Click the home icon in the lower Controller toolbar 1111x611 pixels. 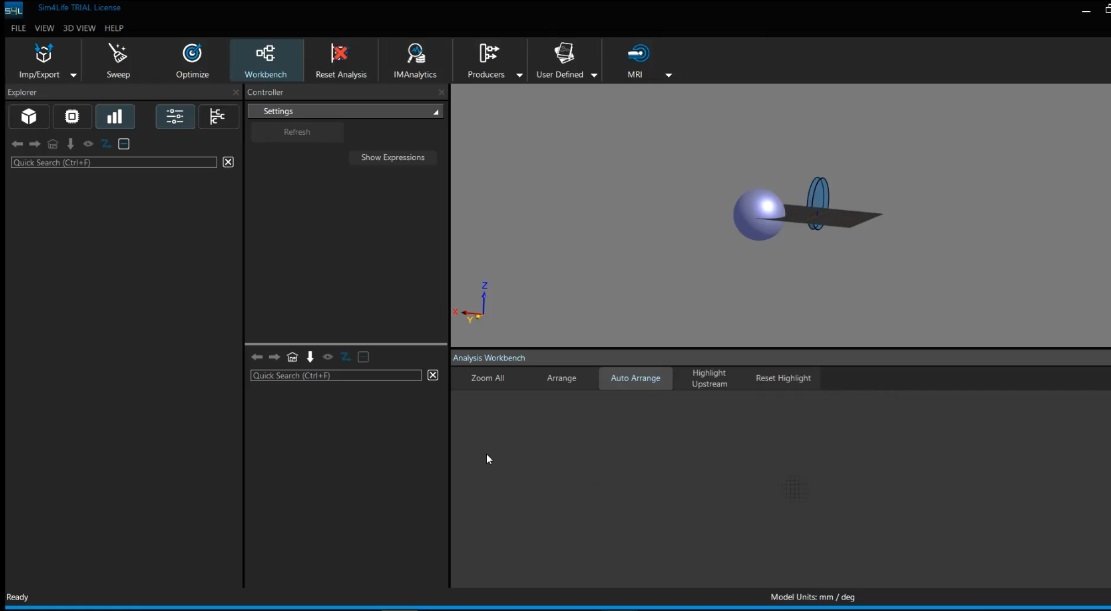[292, 357]
